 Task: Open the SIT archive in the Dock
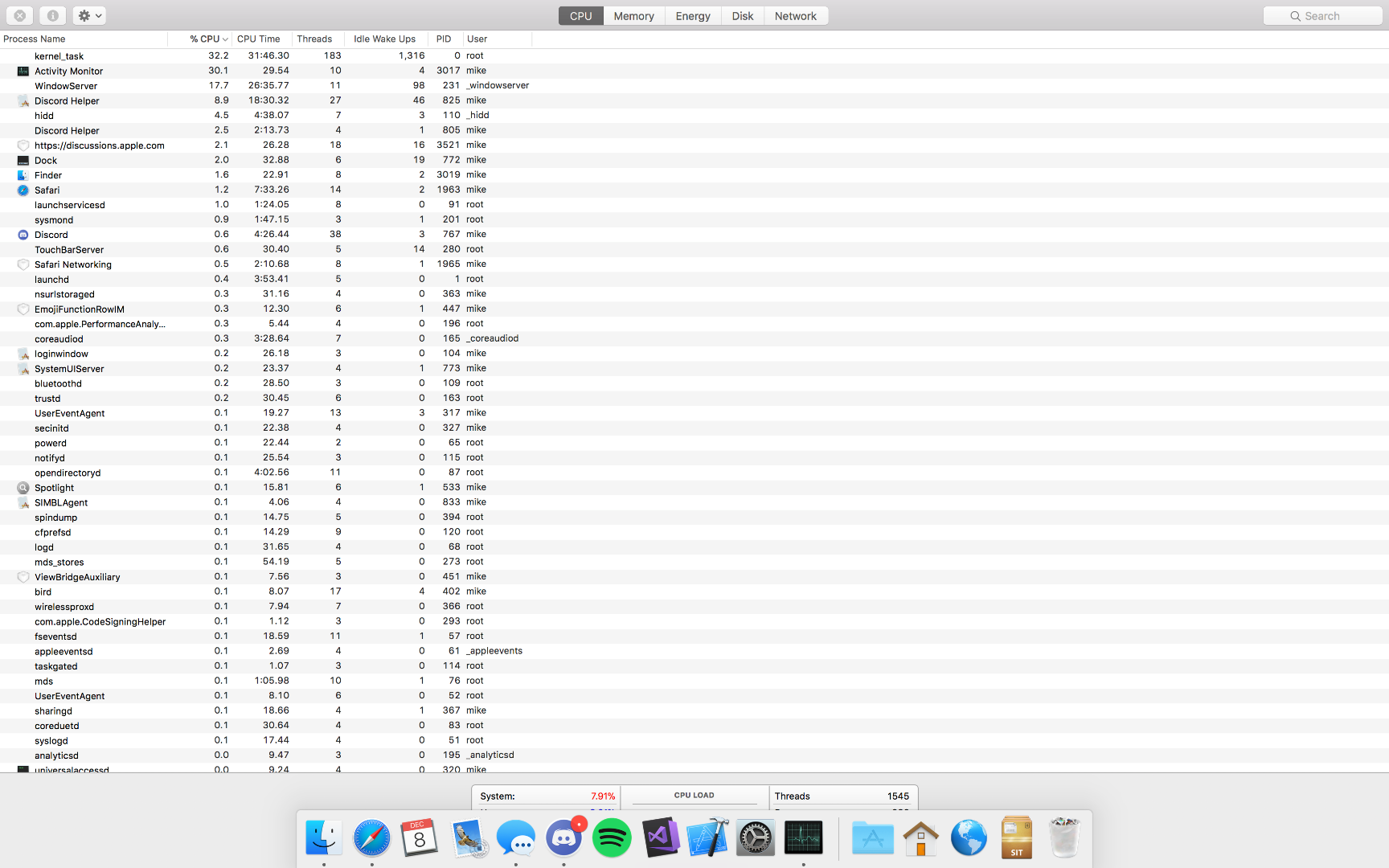click(x=1017, y=838)
